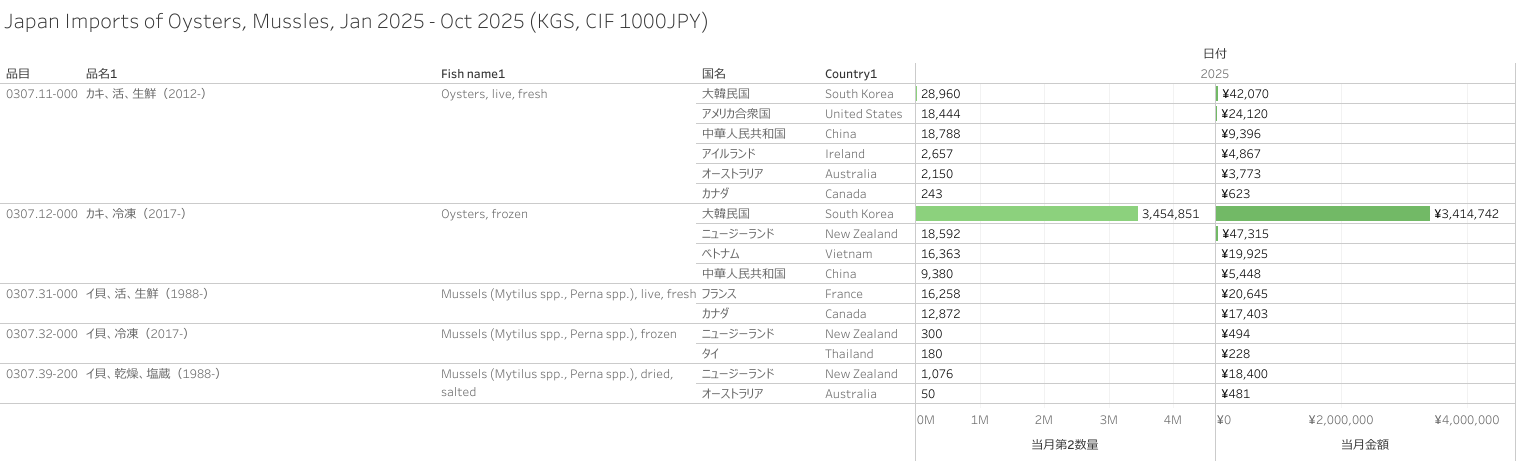Select item code 0307.31-000
The height and width of the screenshot is (461, 1517).
[x=41, y=294]
